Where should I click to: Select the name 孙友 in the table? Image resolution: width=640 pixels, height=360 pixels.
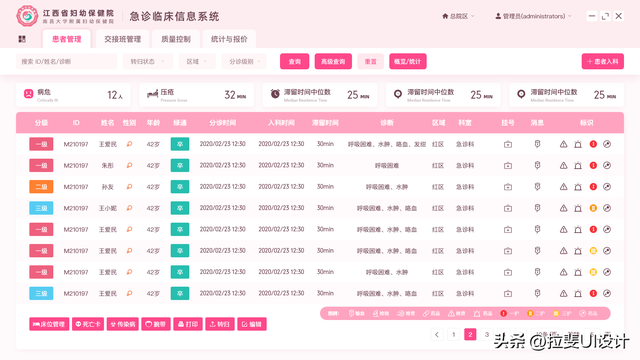(107, 187)
